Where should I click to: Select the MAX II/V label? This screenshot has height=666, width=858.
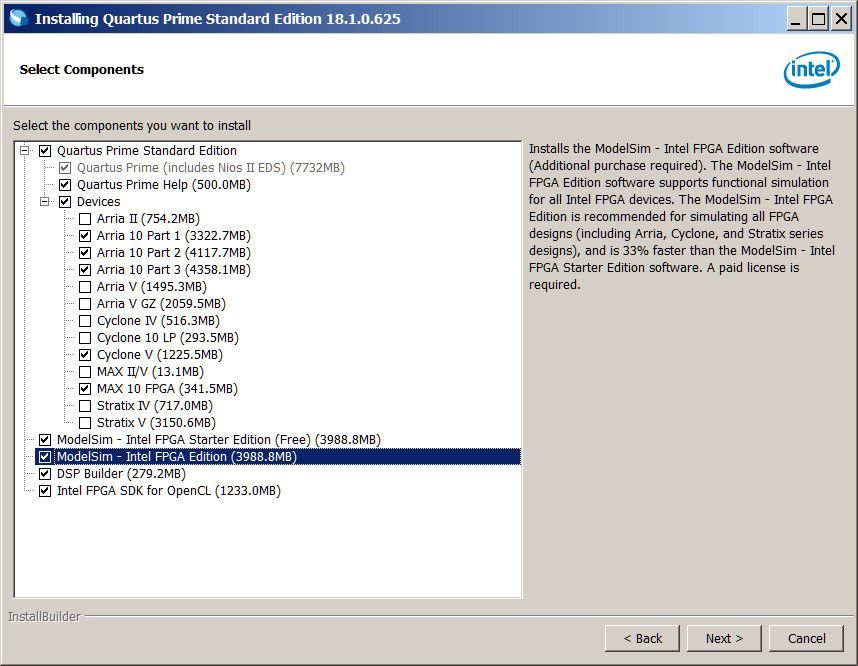(150, 372)
